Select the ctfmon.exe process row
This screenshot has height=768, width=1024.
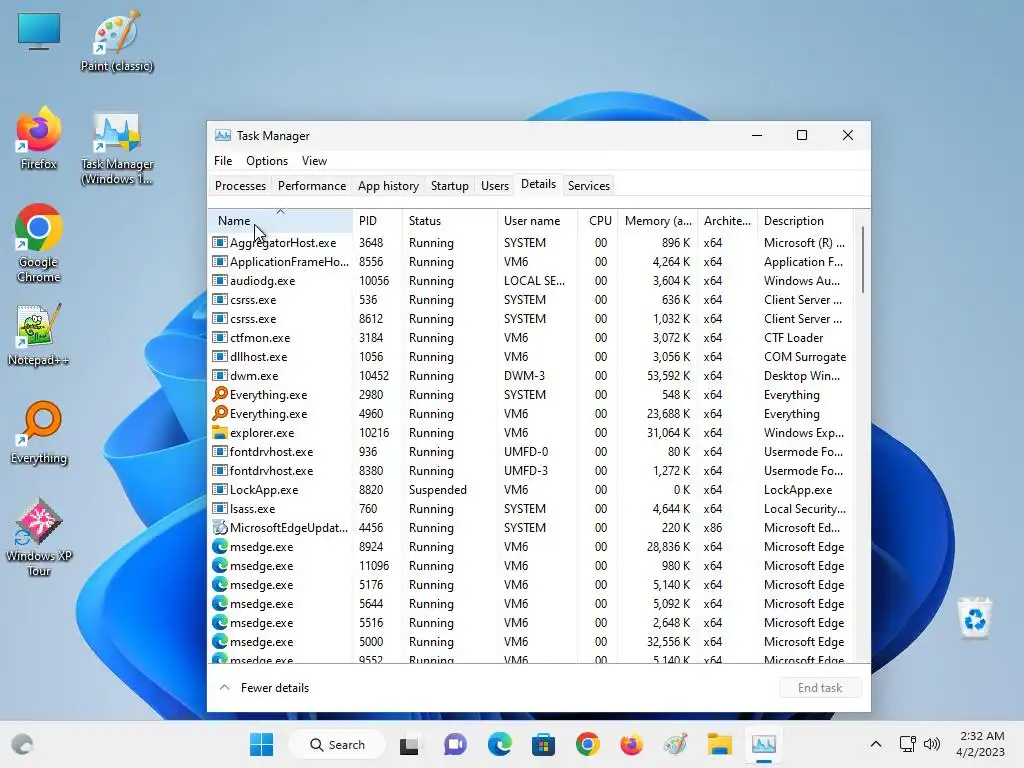[x=530, y=338]
